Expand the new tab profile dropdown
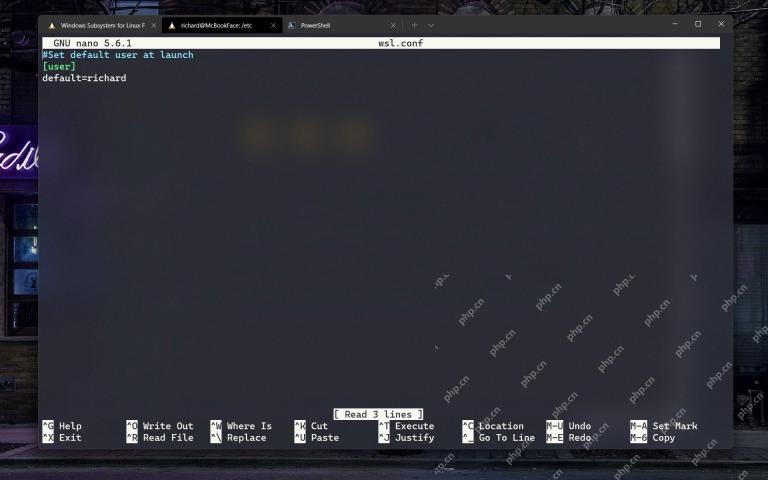 (431, 25)
